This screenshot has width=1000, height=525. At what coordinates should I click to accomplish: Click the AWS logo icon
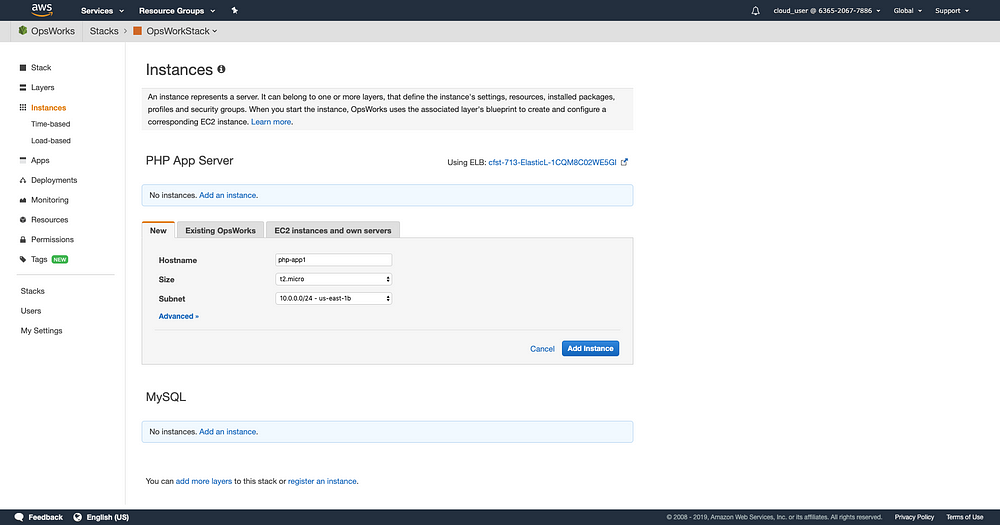coord(42,10)
